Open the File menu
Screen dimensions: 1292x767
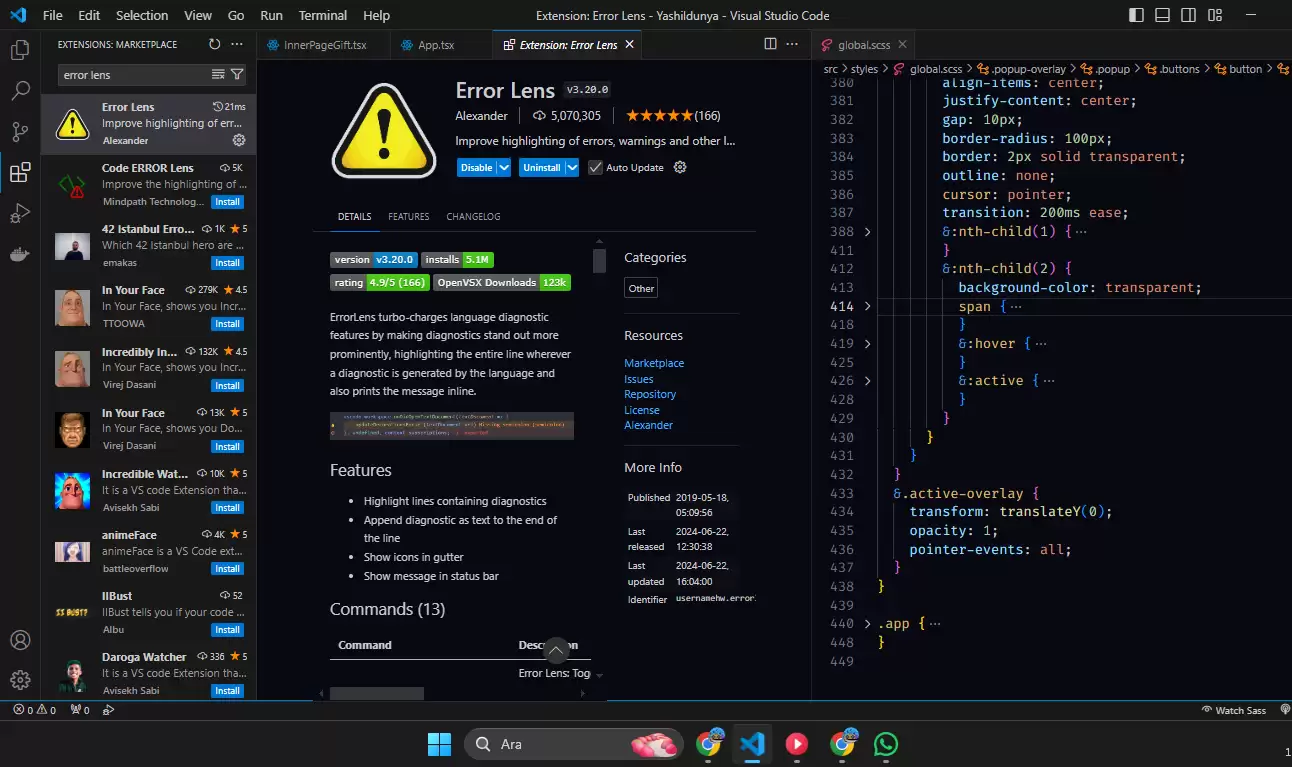click(53, 15)
